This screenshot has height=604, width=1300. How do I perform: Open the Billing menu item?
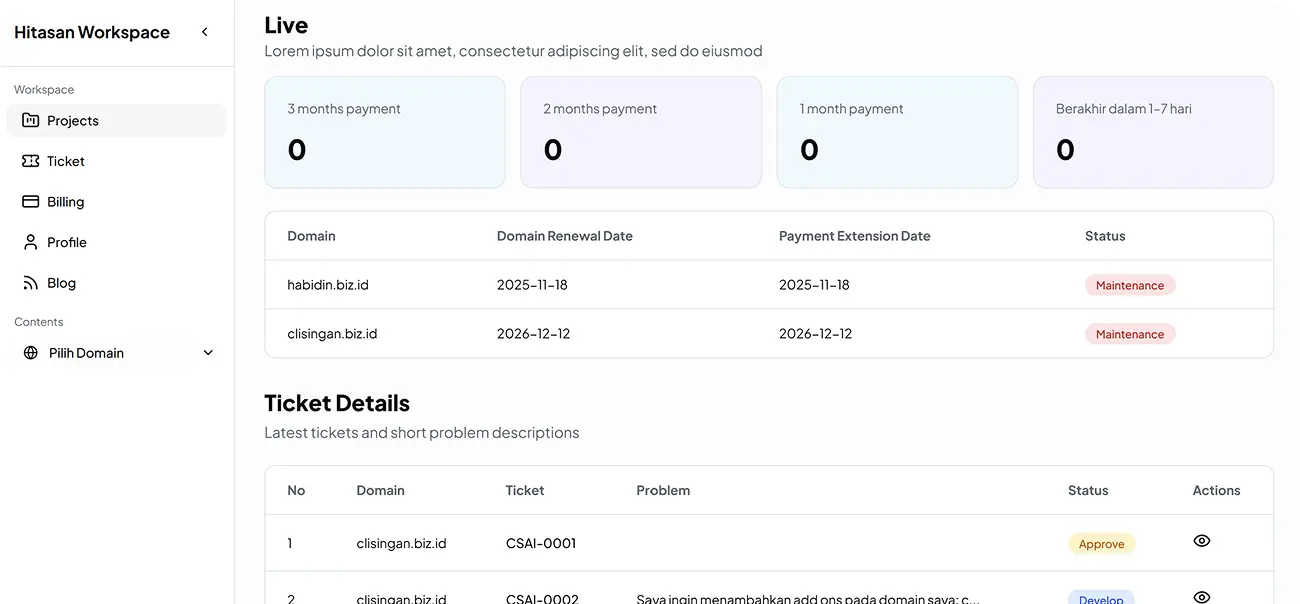click(66, 202)
